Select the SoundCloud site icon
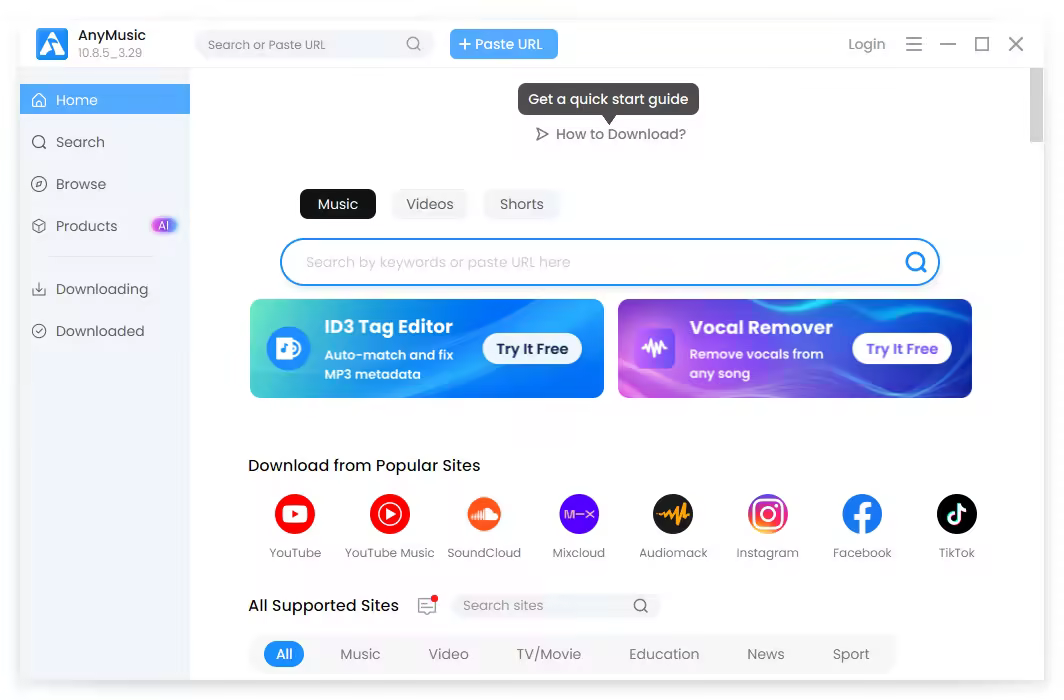 coord(484,514)
